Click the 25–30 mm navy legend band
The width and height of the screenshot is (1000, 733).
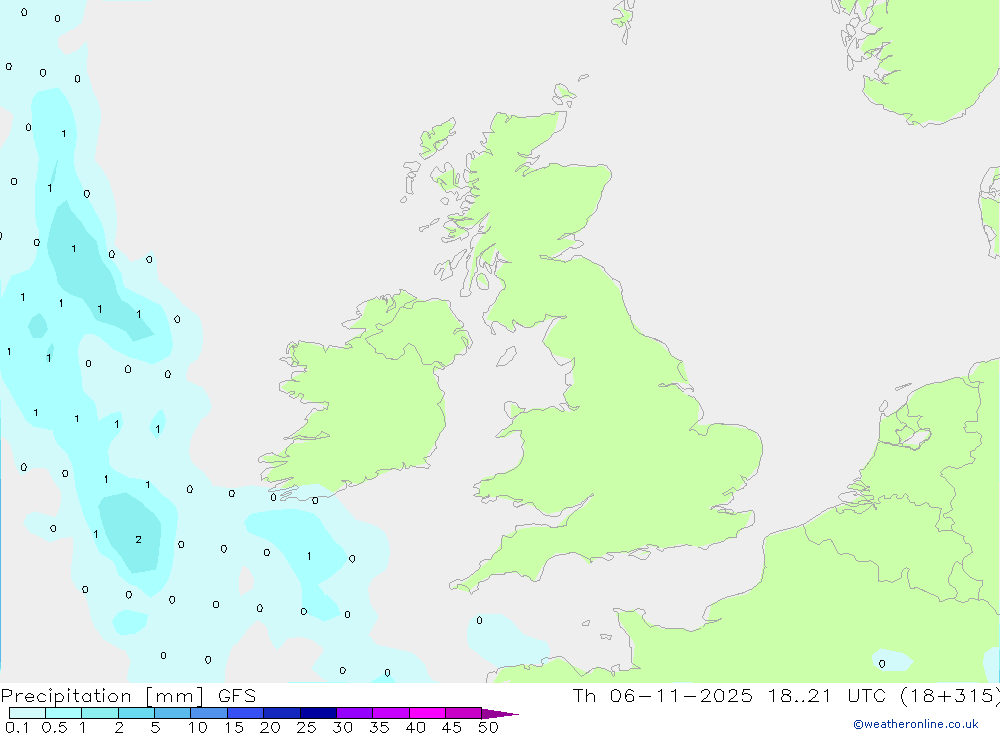click(x=318, y=713)
